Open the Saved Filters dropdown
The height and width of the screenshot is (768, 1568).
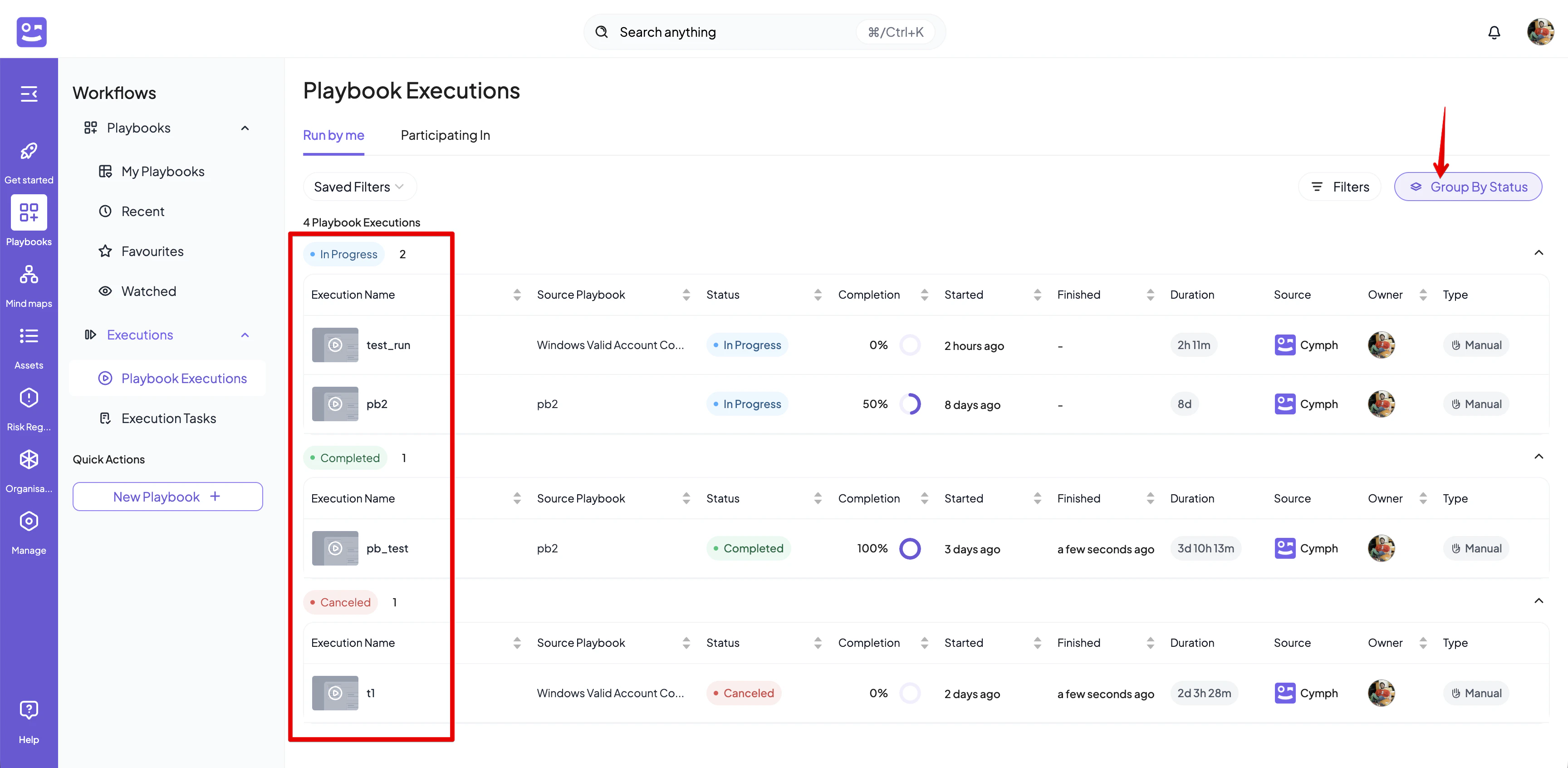point(359,187)
